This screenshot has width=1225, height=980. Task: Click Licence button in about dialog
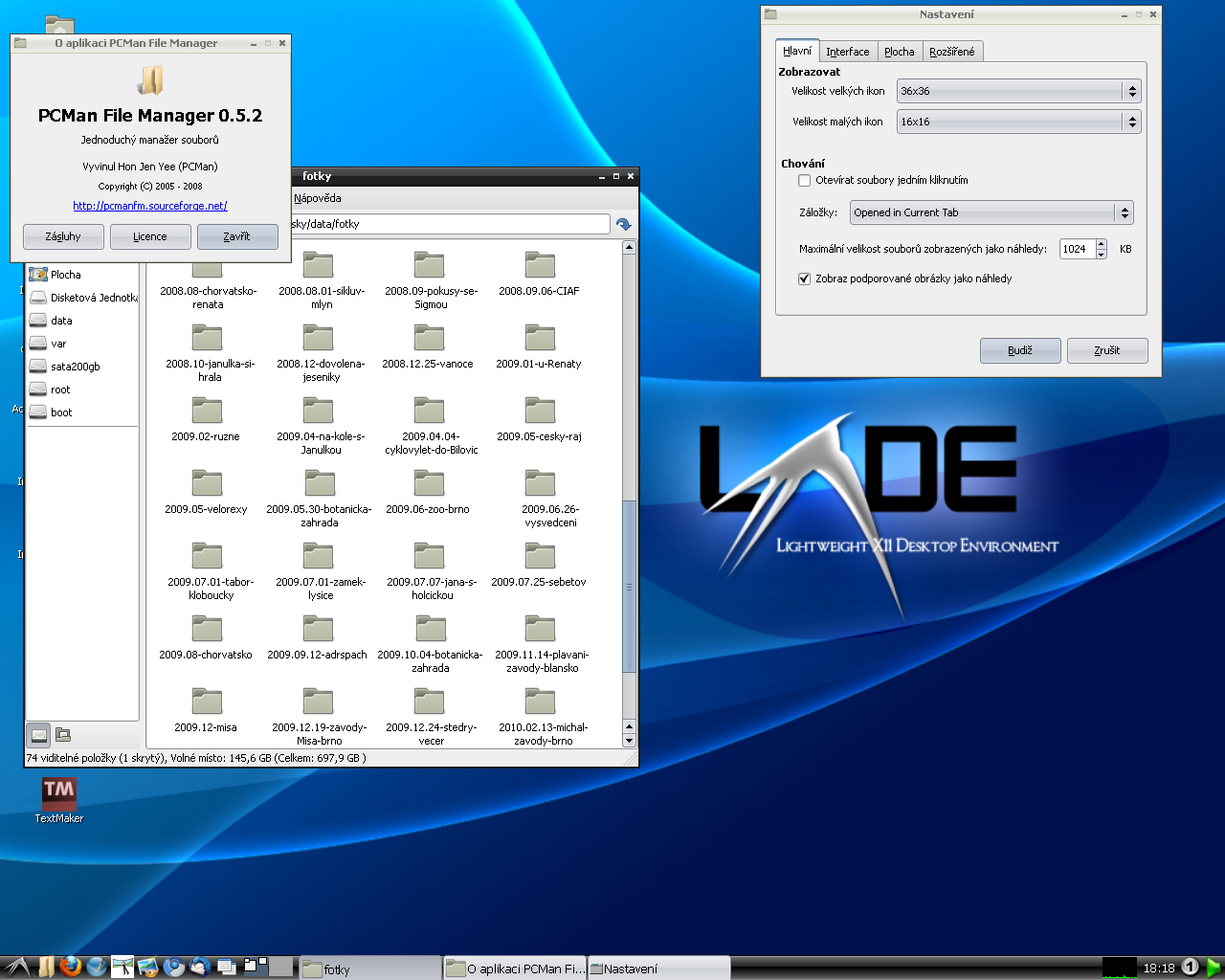tap(150, 236)
